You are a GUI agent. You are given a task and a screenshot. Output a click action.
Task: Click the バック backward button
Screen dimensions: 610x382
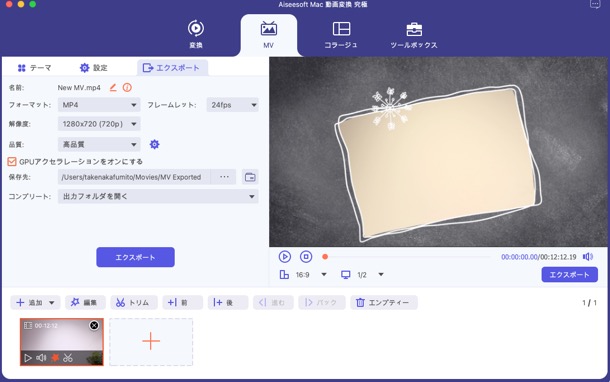pyautogui.click(x=322, y=302)
